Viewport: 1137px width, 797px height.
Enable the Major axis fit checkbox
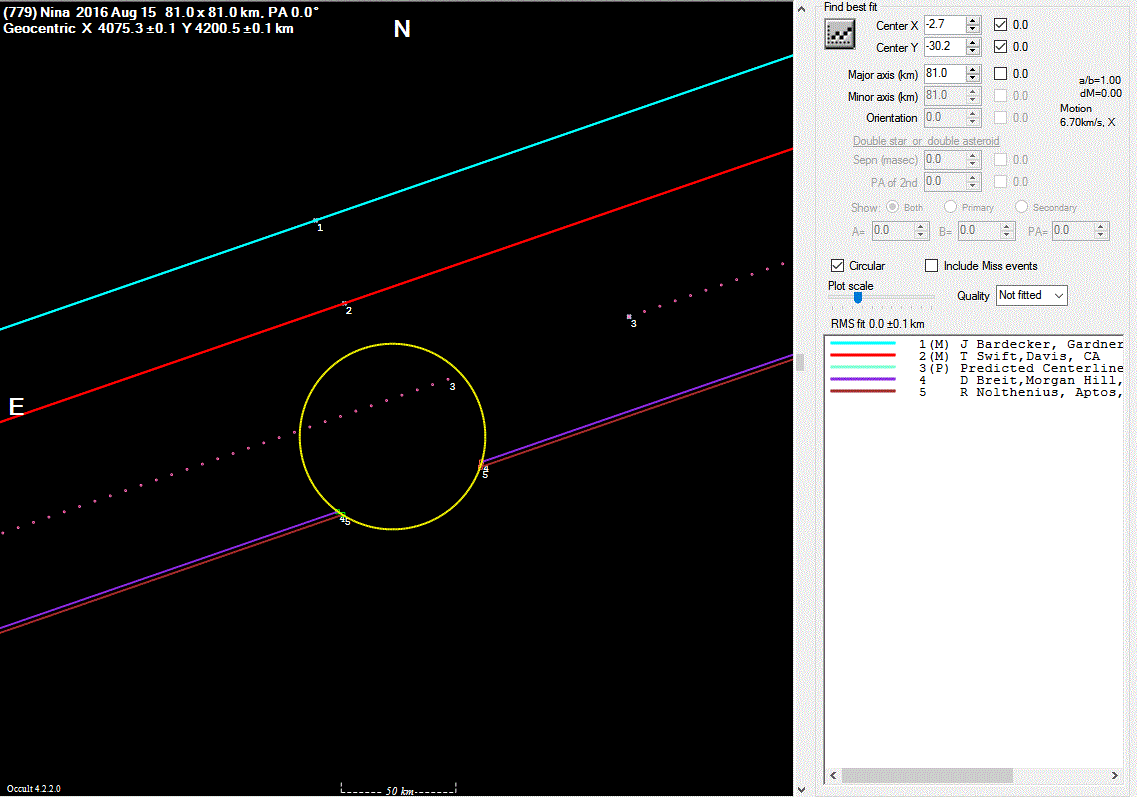pyautogui.click(x=1001, y=74)
